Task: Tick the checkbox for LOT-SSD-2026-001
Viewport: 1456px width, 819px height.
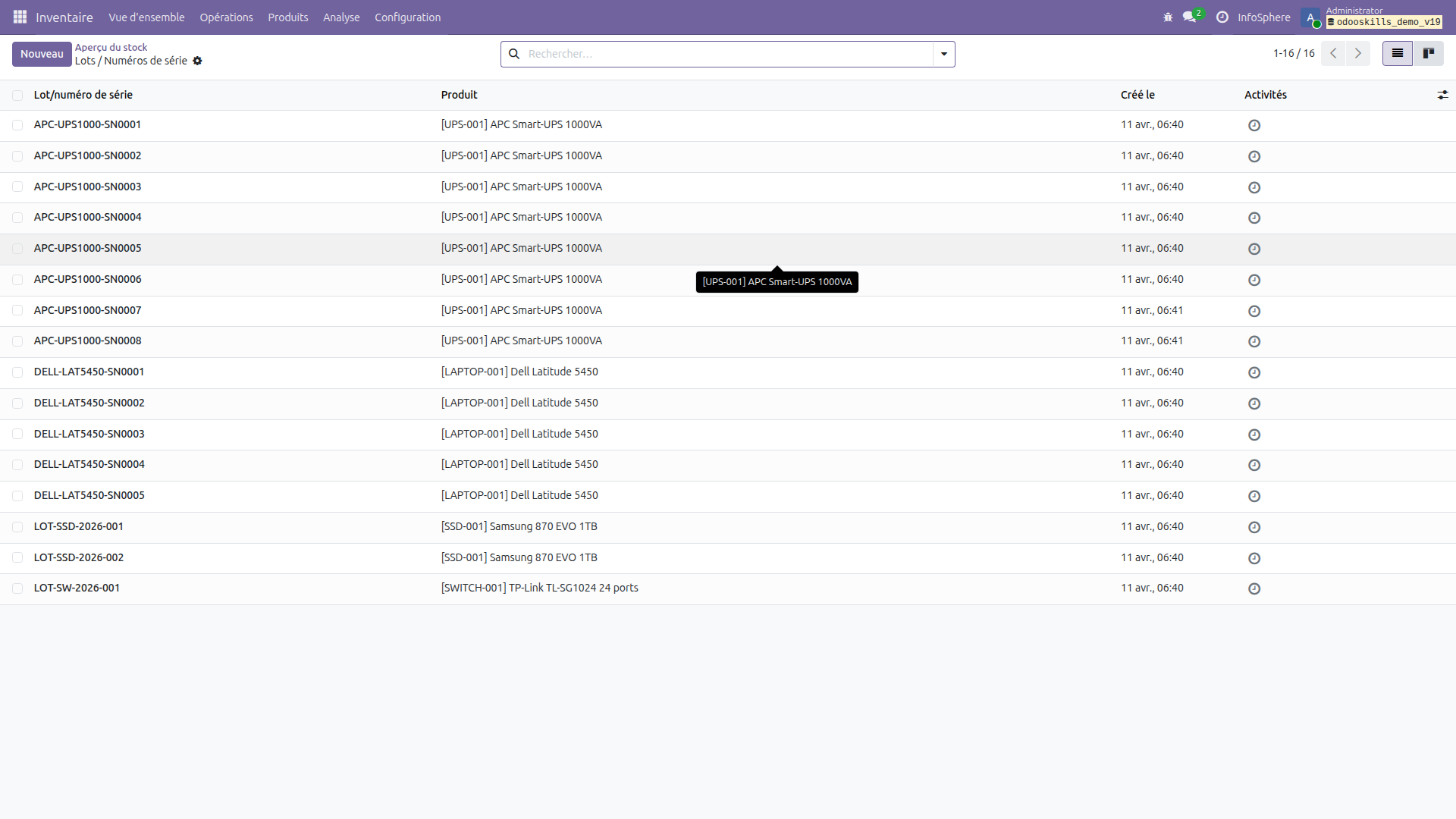Action: pos(17,526)
